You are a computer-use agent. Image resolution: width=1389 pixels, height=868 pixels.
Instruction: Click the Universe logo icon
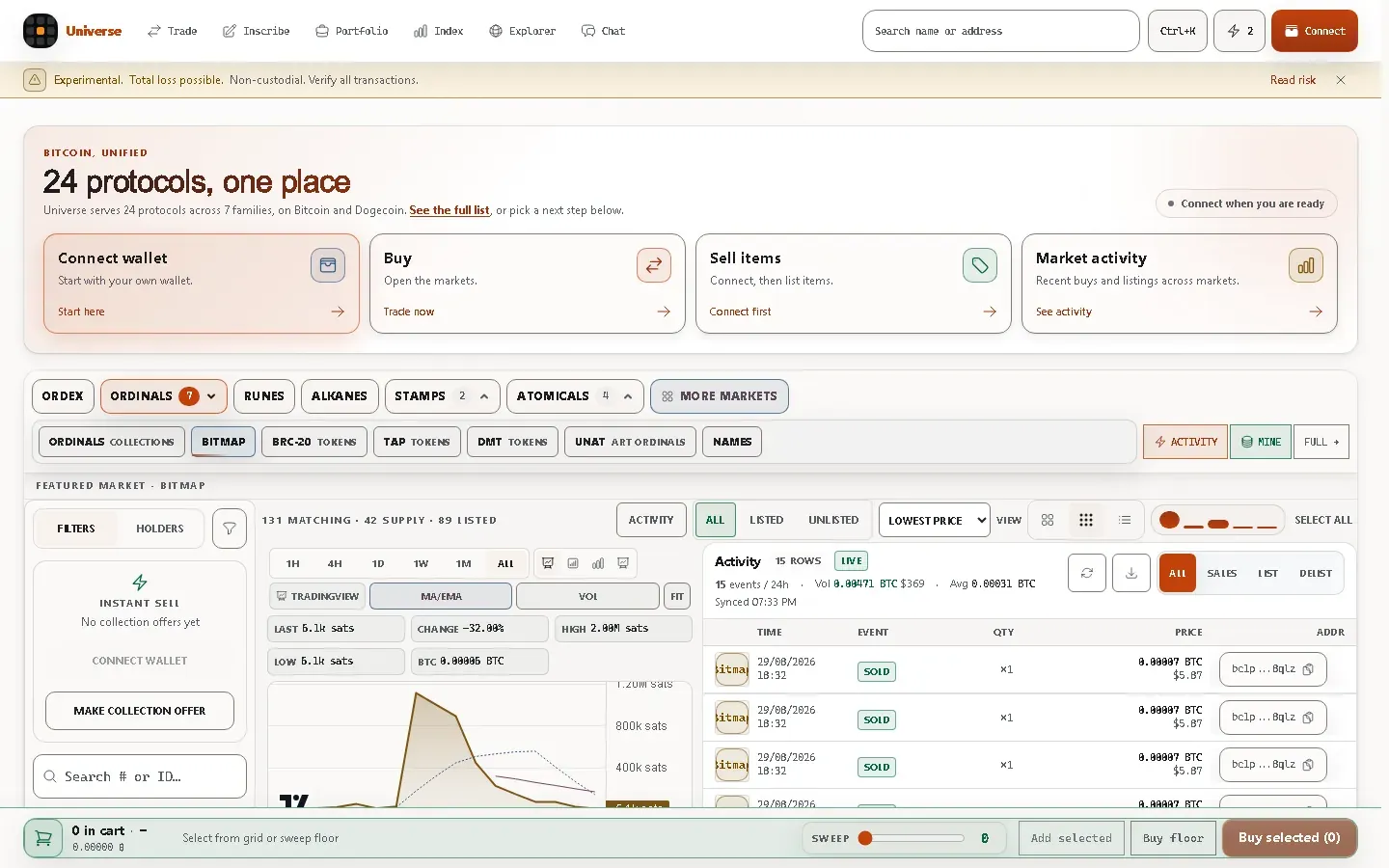(41, 31)
